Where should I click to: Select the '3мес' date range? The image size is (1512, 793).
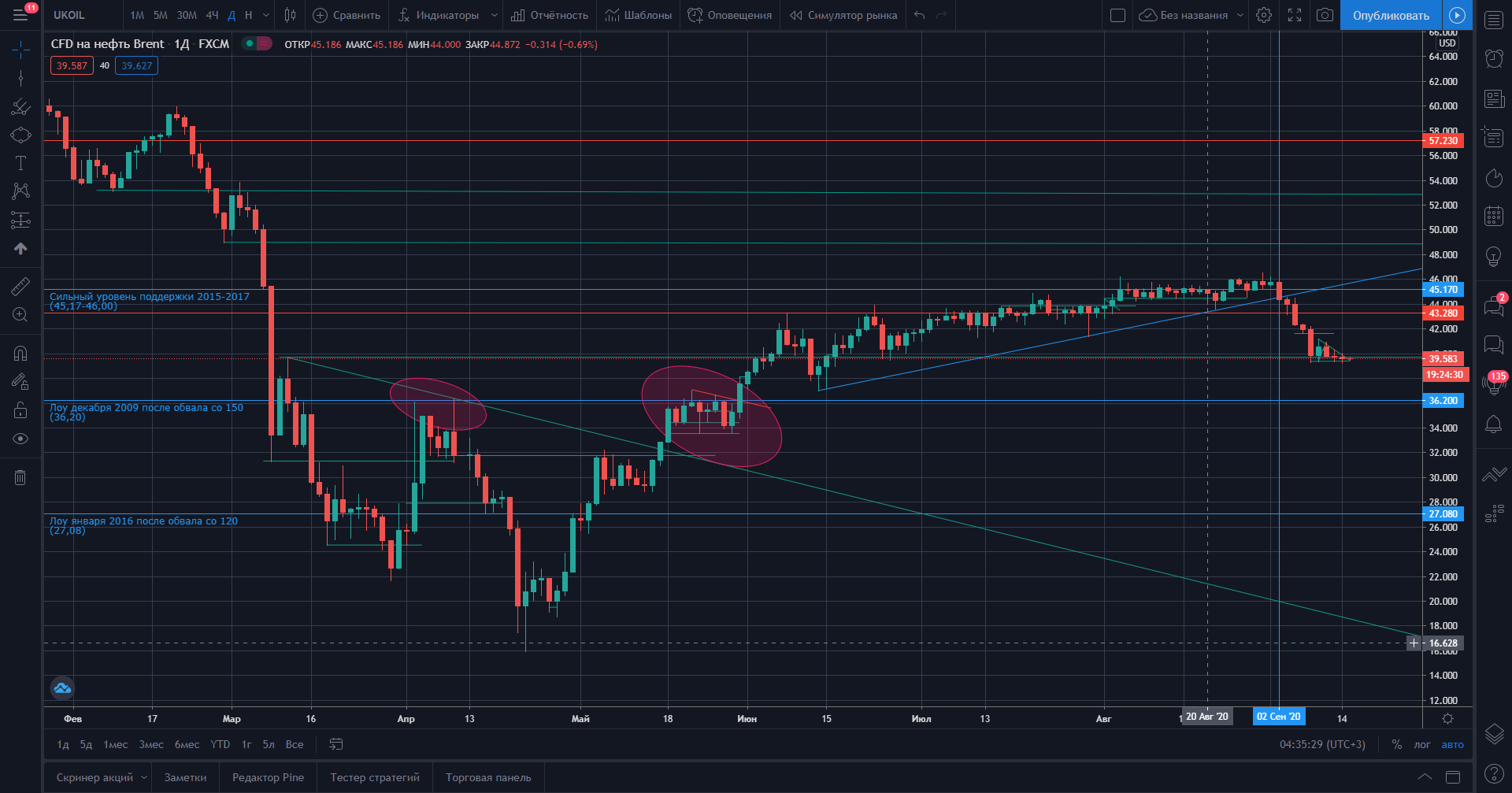tap(151, 744)
